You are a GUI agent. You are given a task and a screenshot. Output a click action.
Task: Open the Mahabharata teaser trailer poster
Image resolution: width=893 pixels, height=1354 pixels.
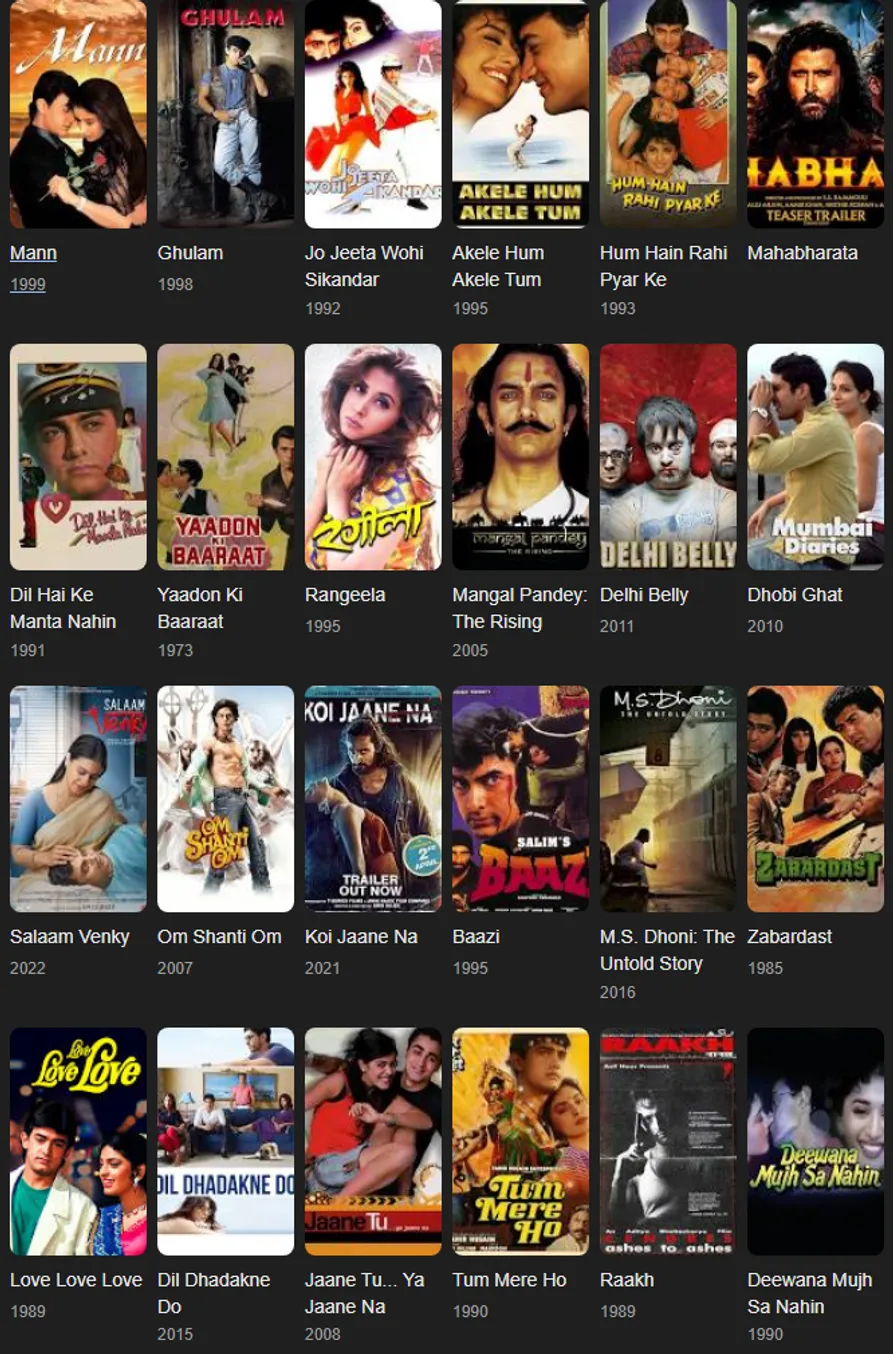tap(816, 114)
